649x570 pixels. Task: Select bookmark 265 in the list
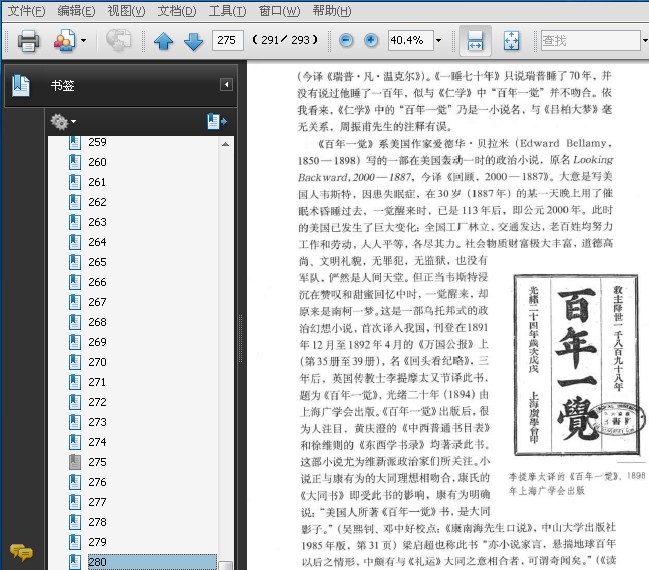point(97,262)
